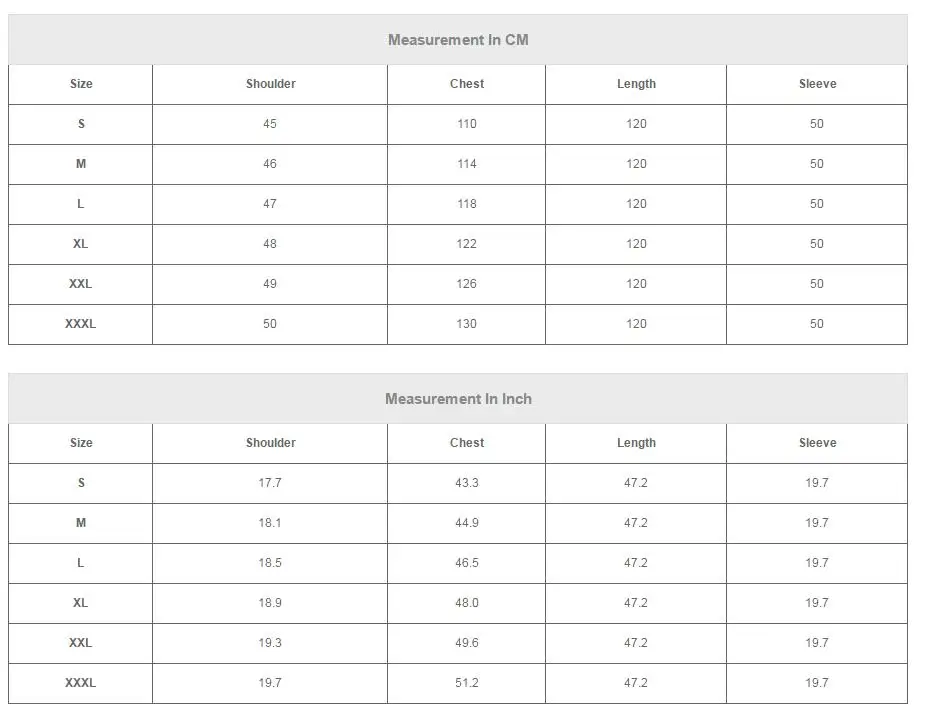Click the Measurement In Inch header

[458, 399]
